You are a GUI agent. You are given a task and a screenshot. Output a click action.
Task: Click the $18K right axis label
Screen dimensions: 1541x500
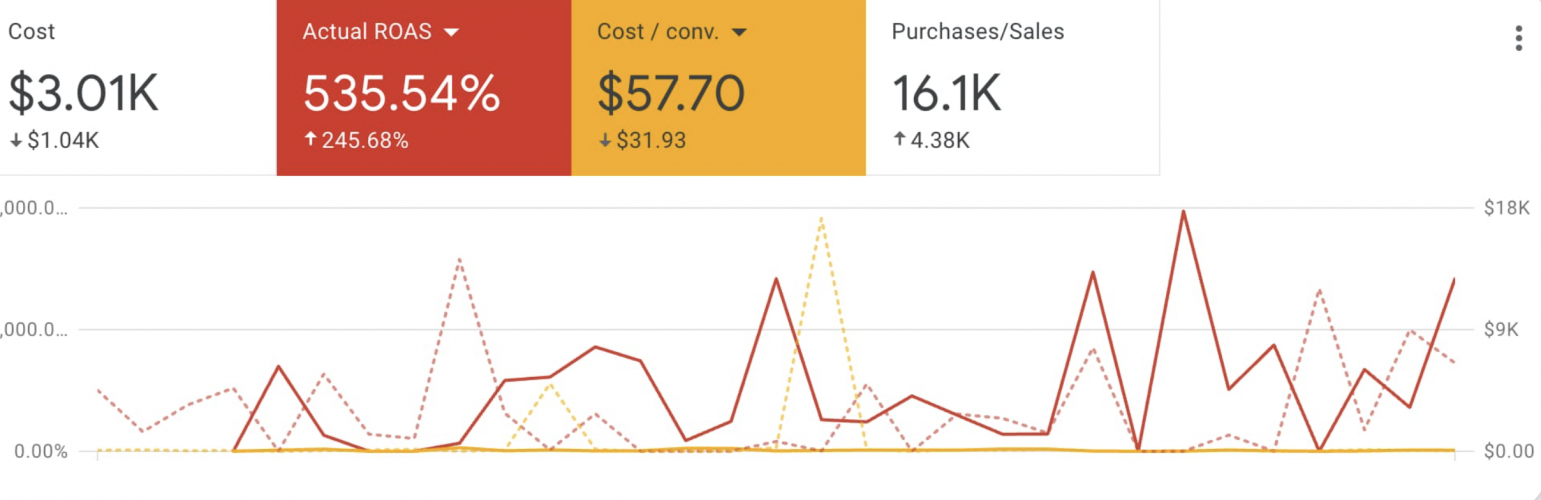1508,208
